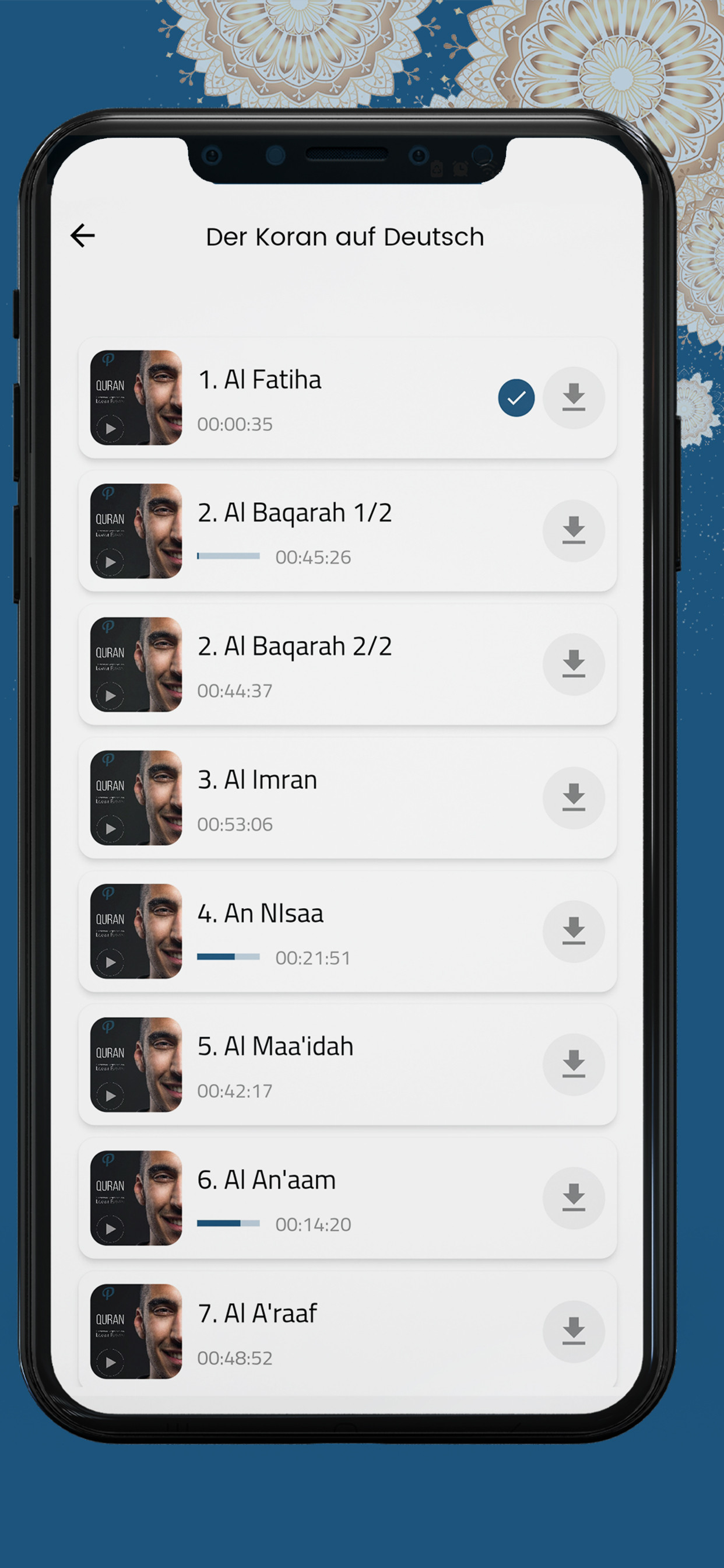Toggle the completed checkmark on Al Fatiha

(516, 398)
